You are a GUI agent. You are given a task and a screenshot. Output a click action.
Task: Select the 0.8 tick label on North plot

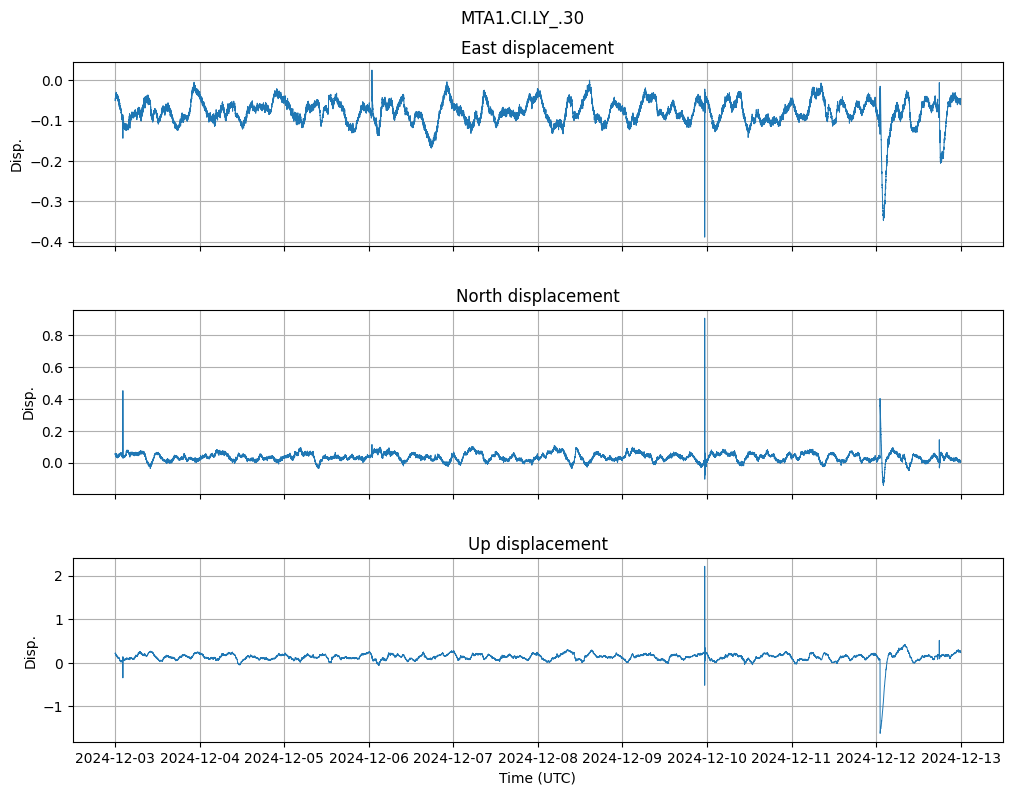click(52, 336)
